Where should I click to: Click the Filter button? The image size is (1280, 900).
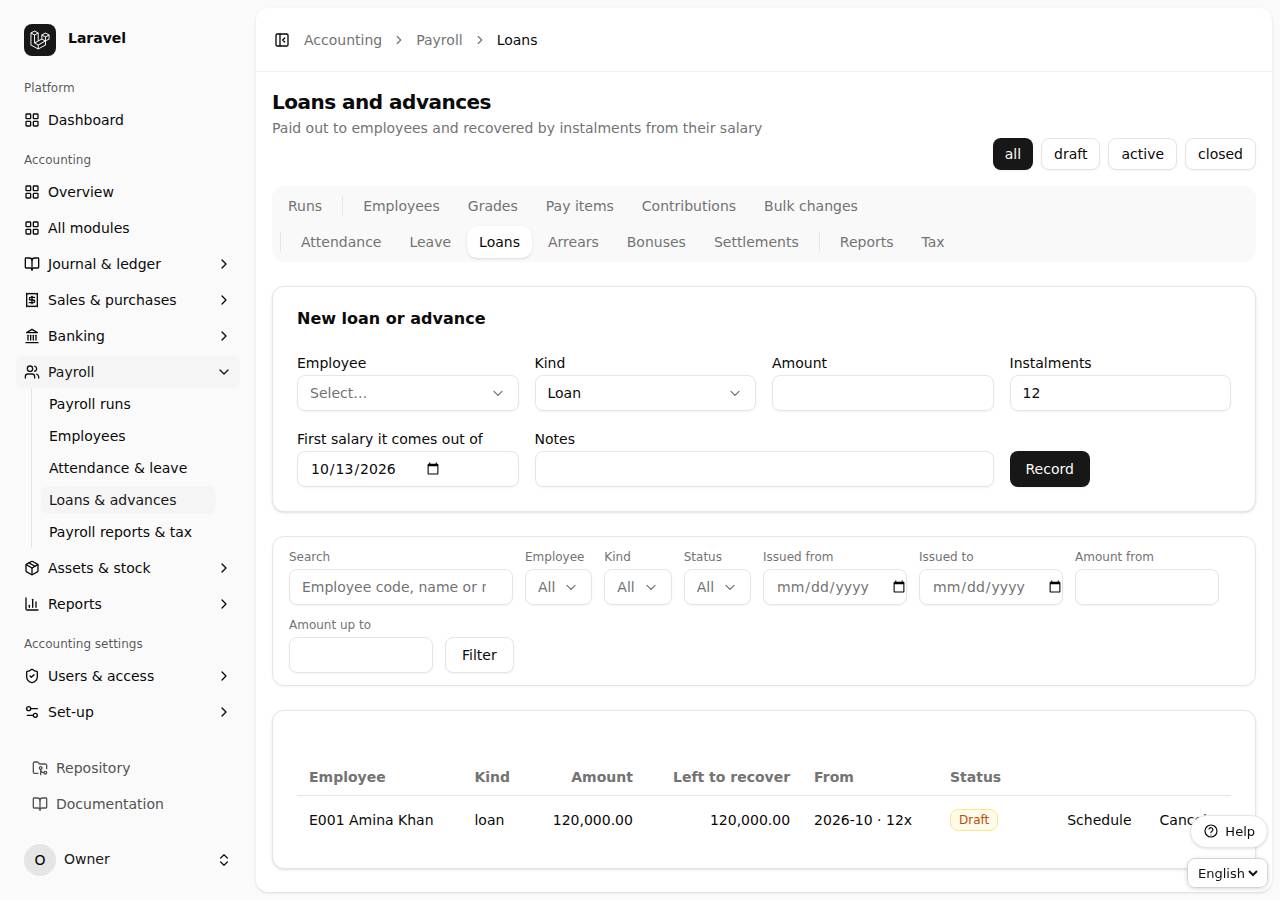click(x=479, y=655)
